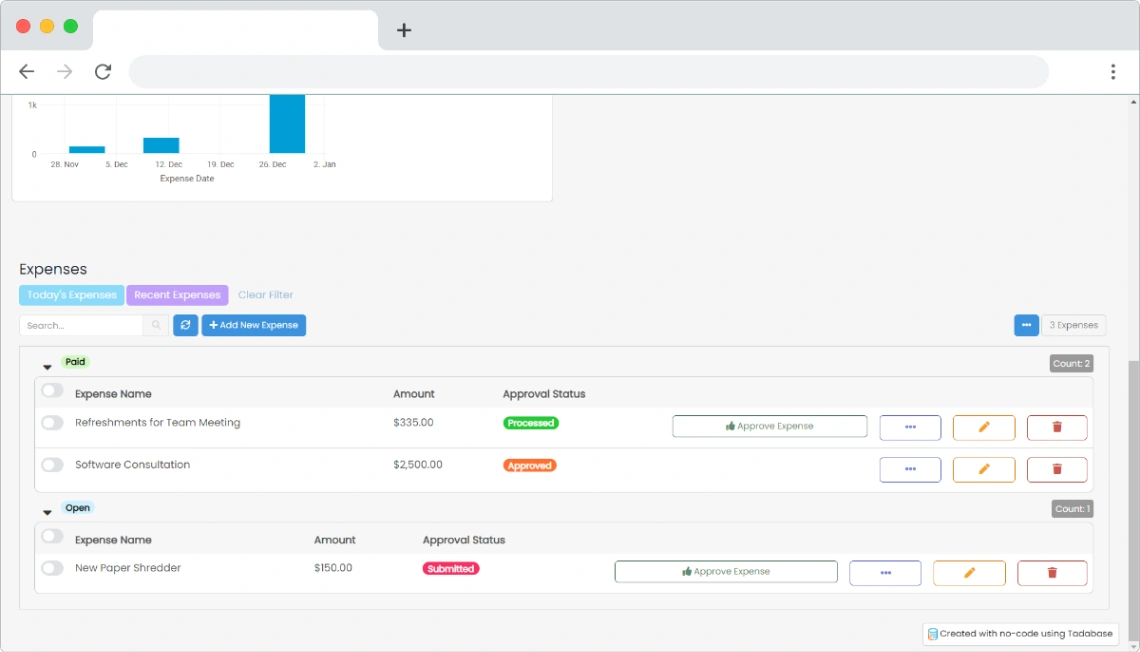This screenshot has height=652, width=1140.
Task: Collapse the Open expenses group
Action: click(x=47, y=513)
